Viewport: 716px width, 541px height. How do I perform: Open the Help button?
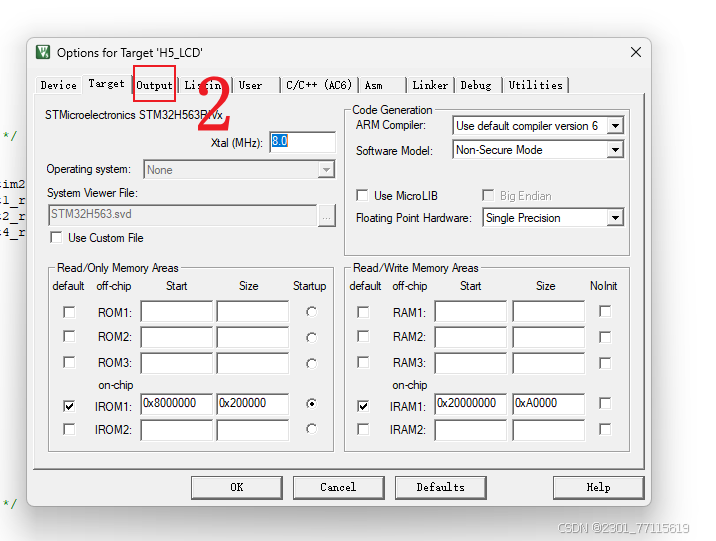coord(598,488)
